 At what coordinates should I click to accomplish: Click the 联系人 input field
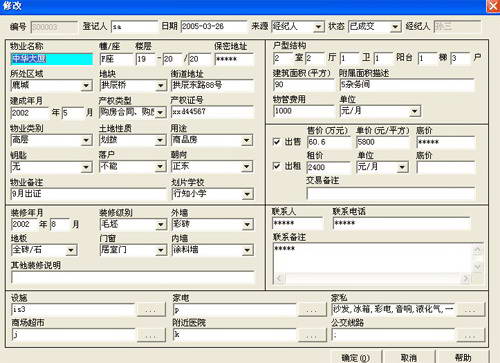298,223
